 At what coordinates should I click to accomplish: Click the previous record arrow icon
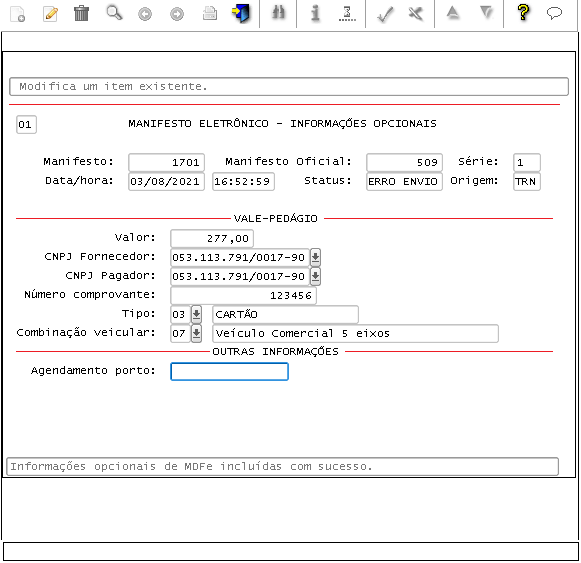coord(145,14)
